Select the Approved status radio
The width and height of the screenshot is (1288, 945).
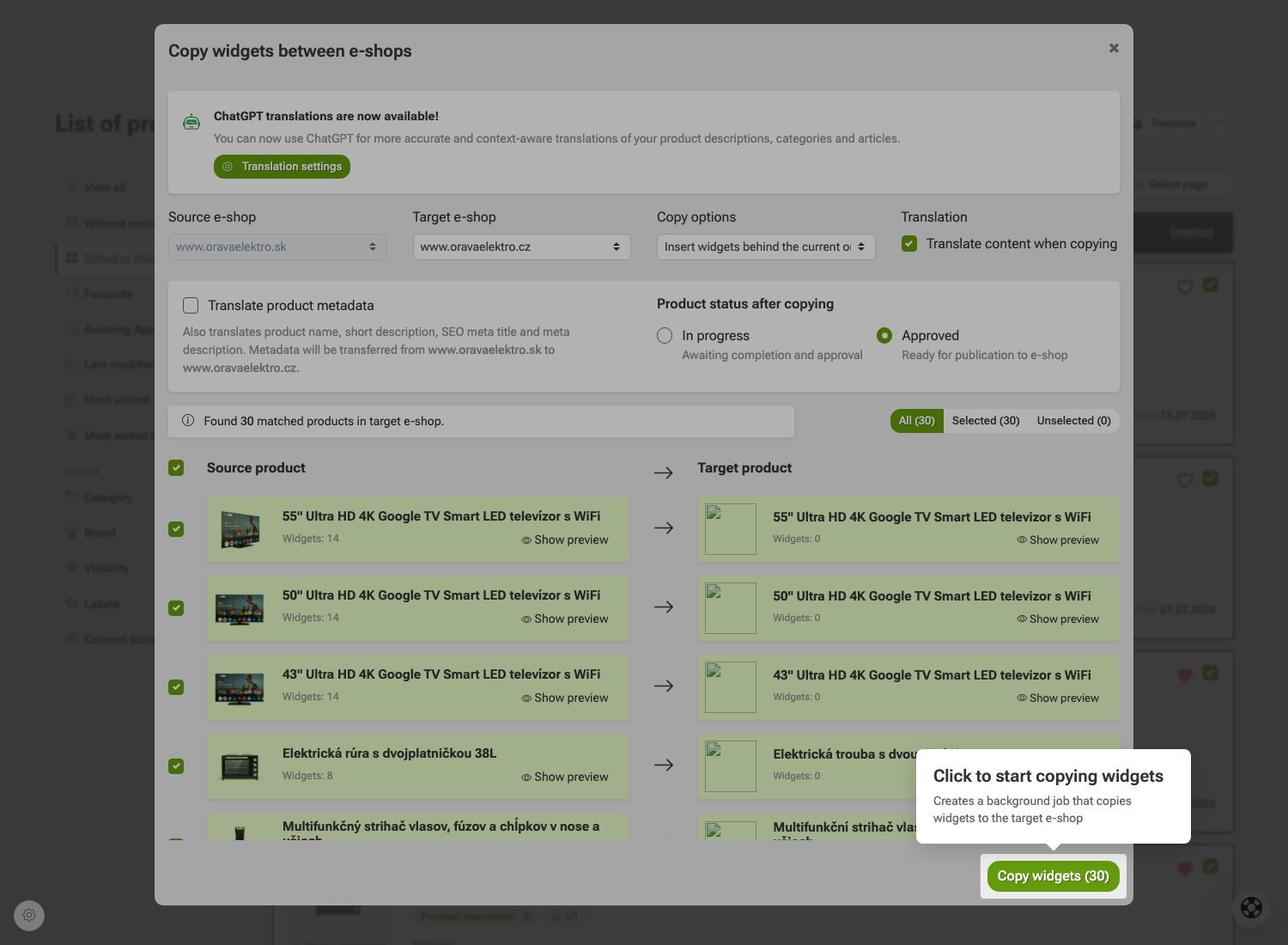coord(884,335)
